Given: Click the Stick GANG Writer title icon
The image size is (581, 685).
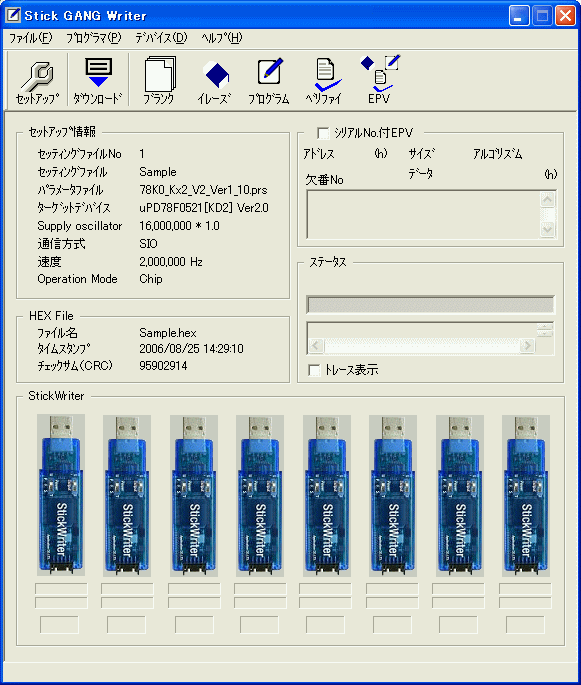Looking at the screenshot, I should 12,15.
